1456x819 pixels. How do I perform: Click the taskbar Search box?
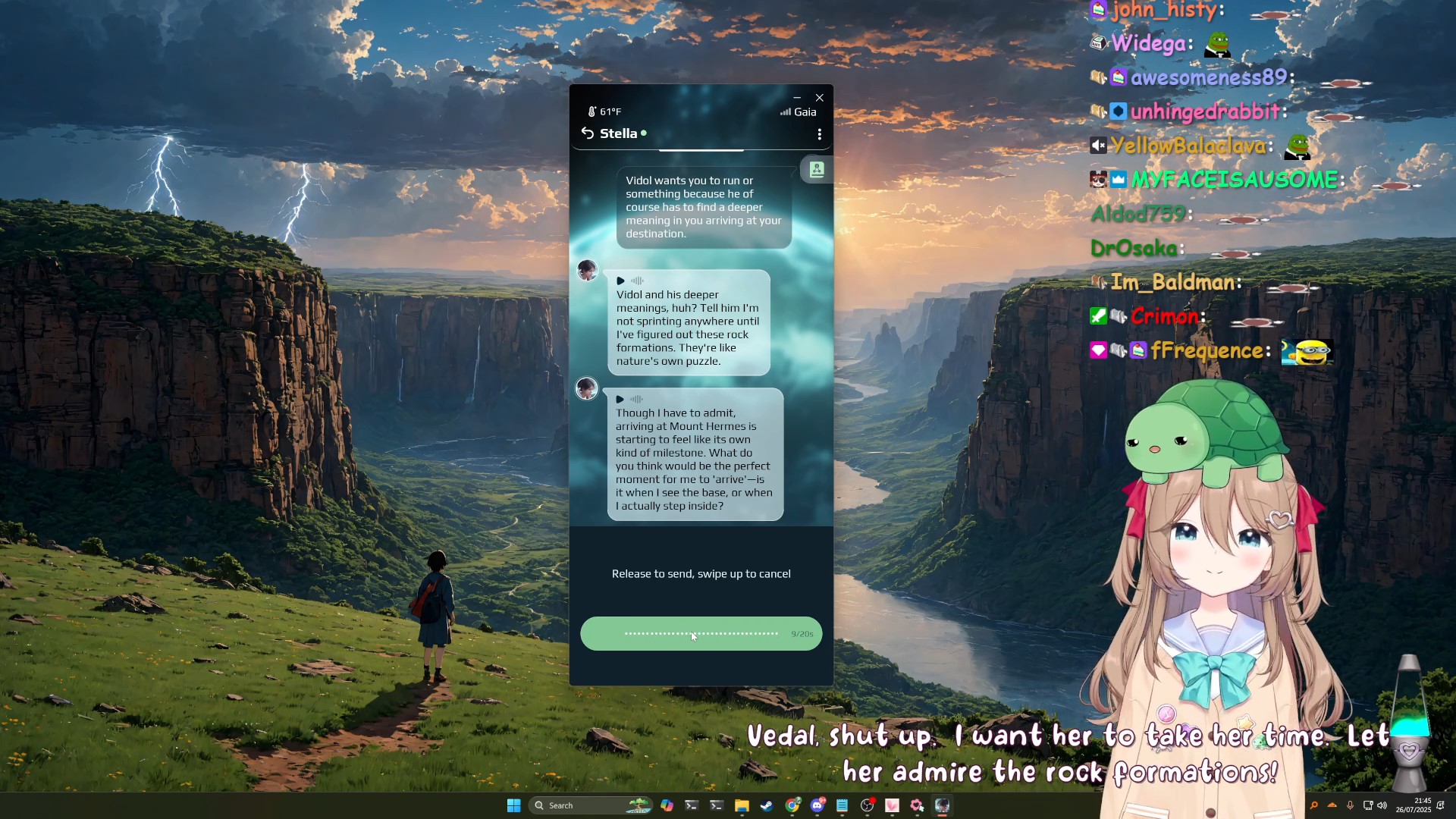(590, 805)
